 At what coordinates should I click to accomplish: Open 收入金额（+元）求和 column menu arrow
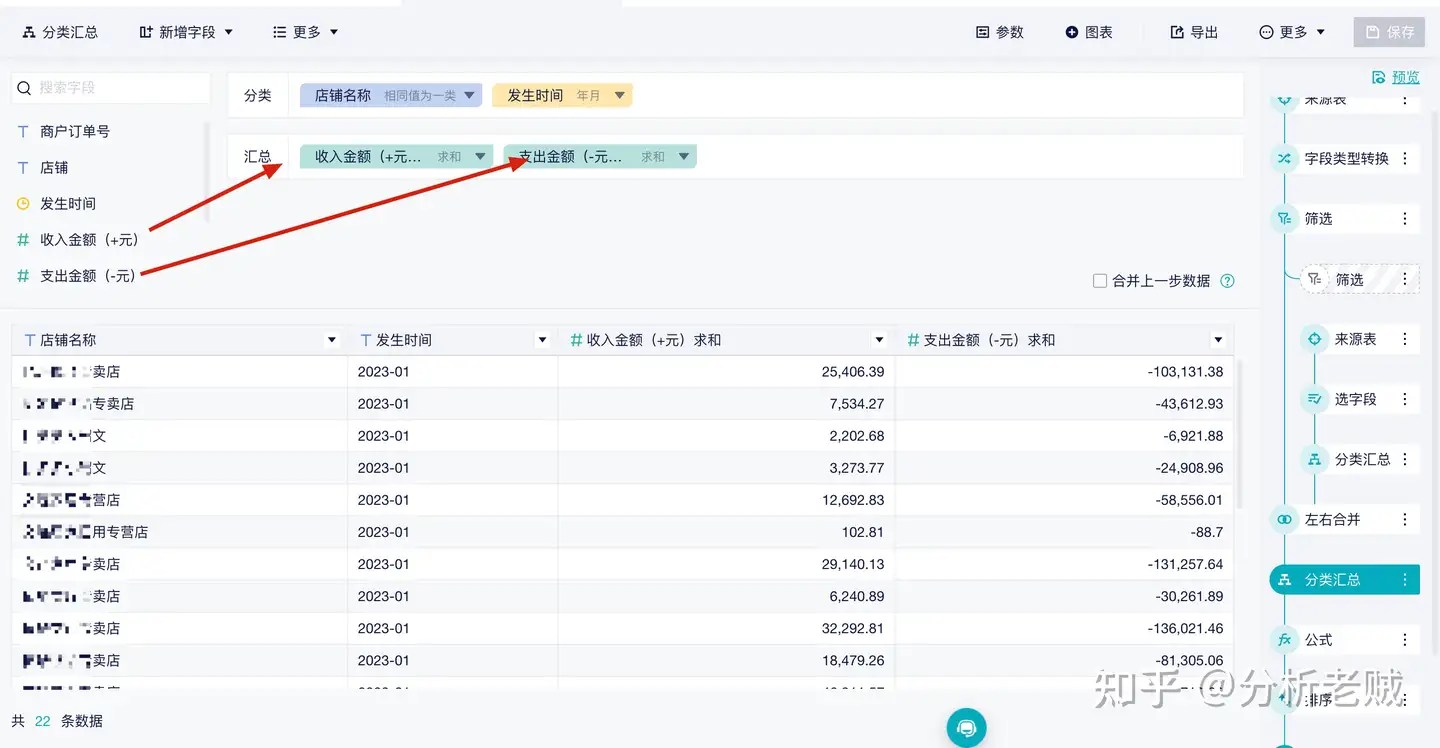point(879,340)
